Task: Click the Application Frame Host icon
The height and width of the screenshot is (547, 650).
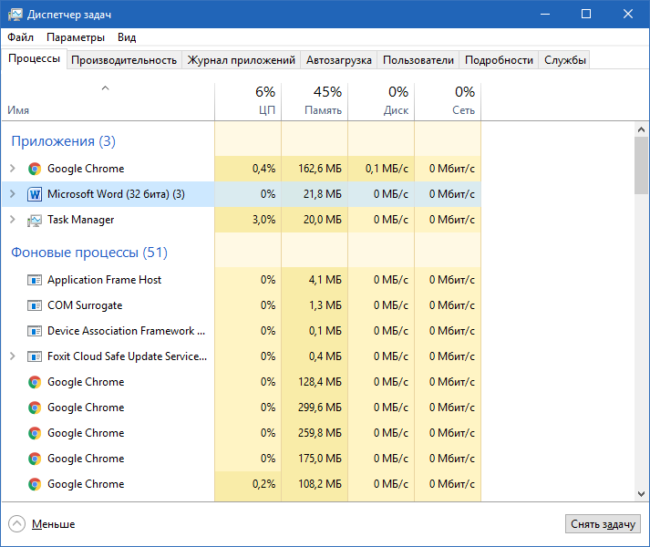Action: tap(34, 280)
